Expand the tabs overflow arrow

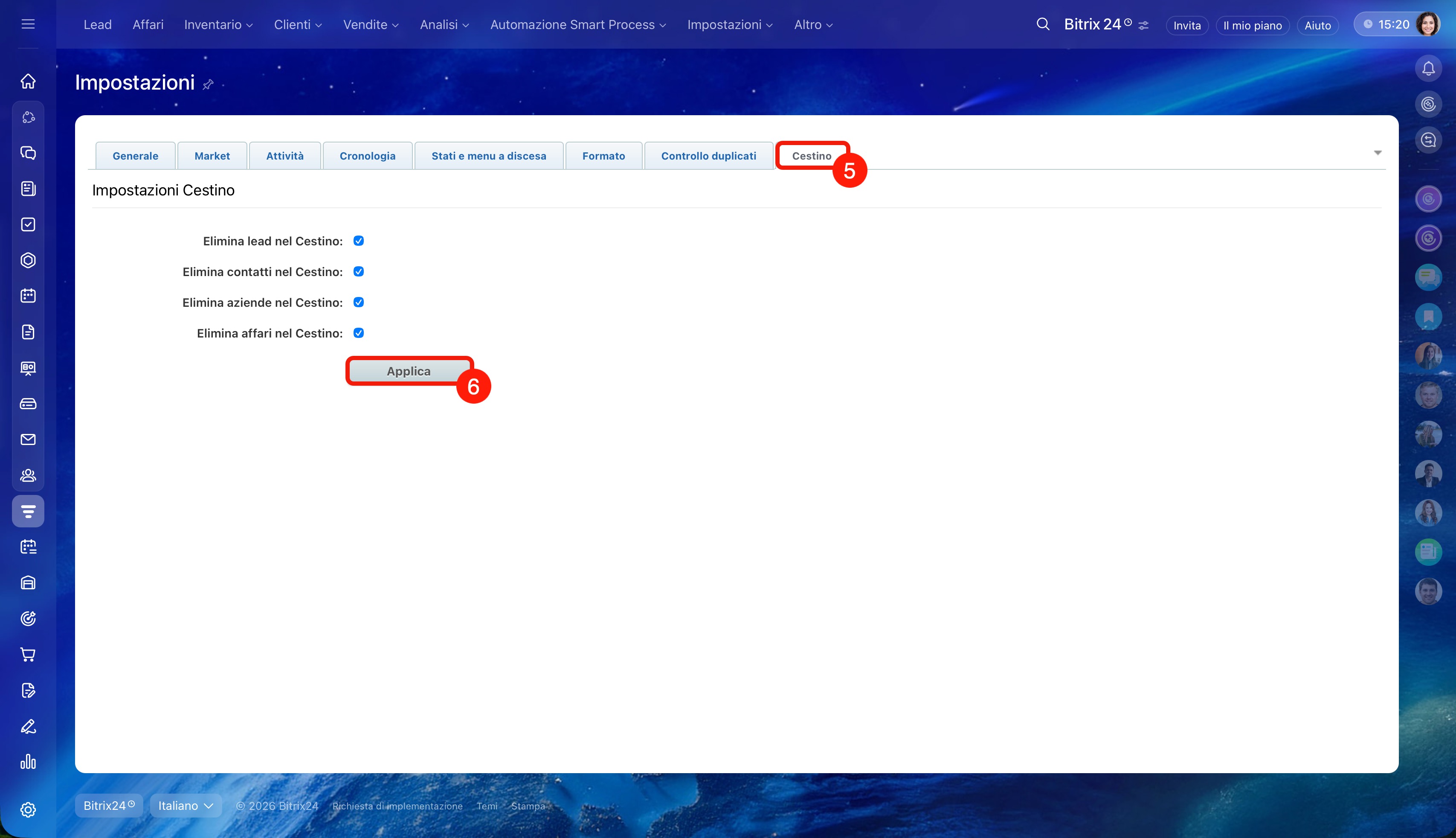click(1377, 152)
